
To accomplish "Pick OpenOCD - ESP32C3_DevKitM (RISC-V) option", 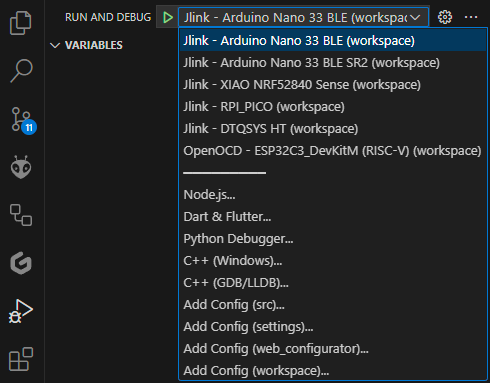I will click(x=333, y=151).
